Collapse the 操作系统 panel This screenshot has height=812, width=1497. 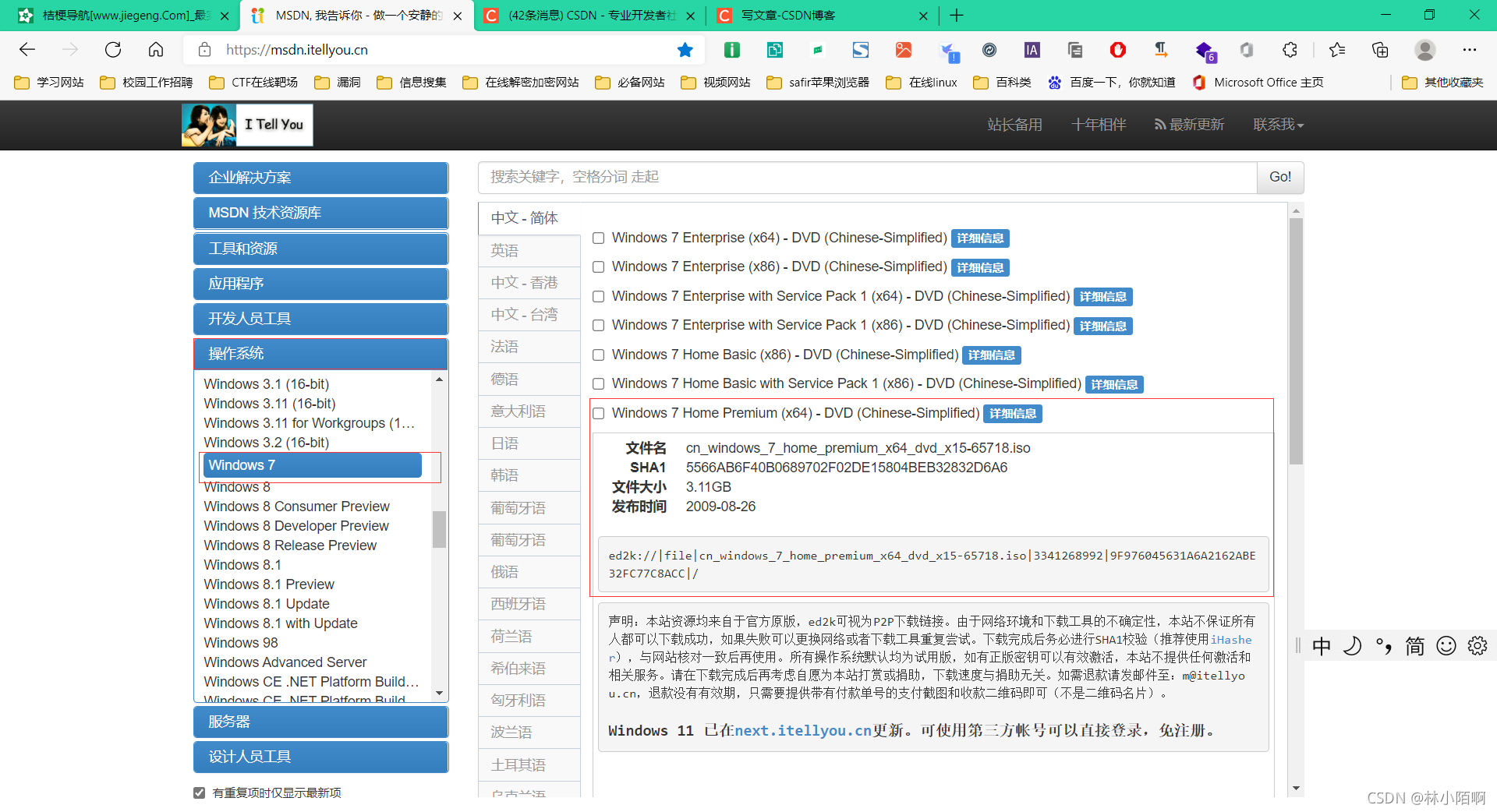click(x=320, y=354)
